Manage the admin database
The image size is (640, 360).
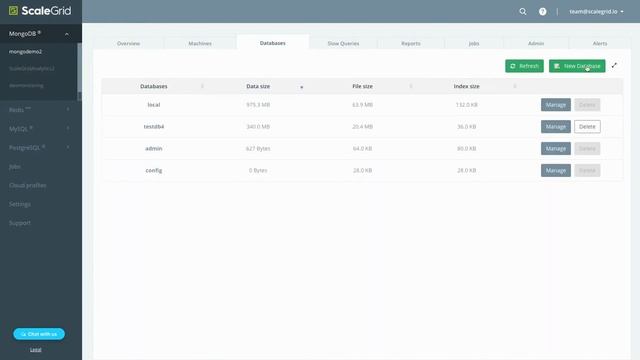point(556,149)
